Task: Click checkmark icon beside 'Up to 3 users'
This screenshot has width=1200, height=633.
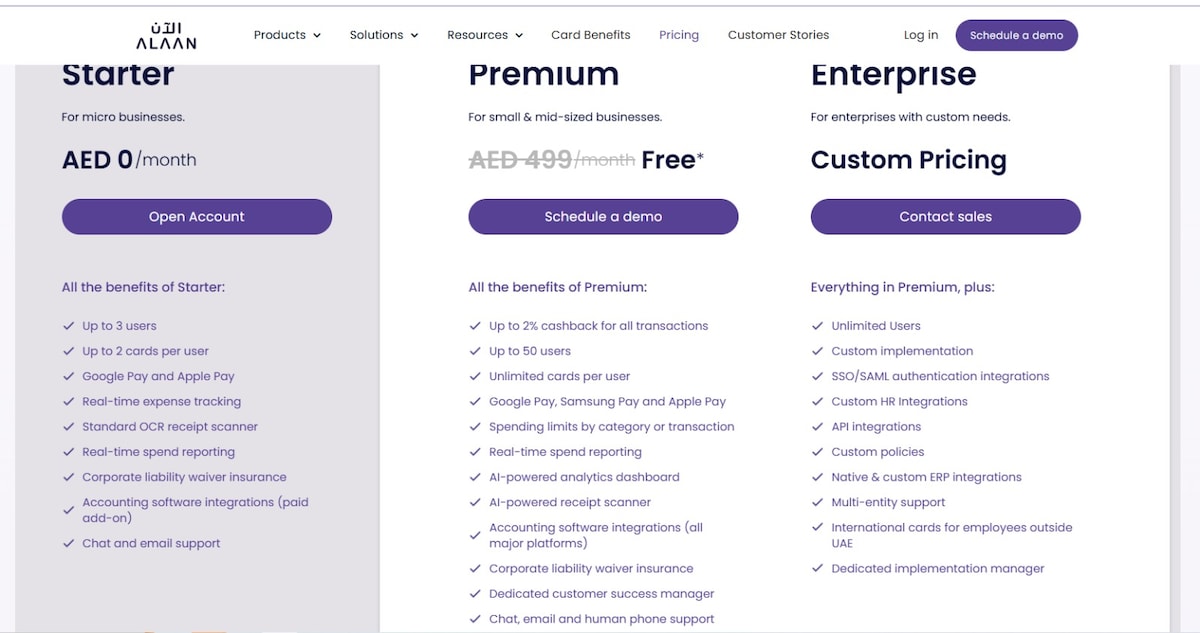Action: [68, 326]
